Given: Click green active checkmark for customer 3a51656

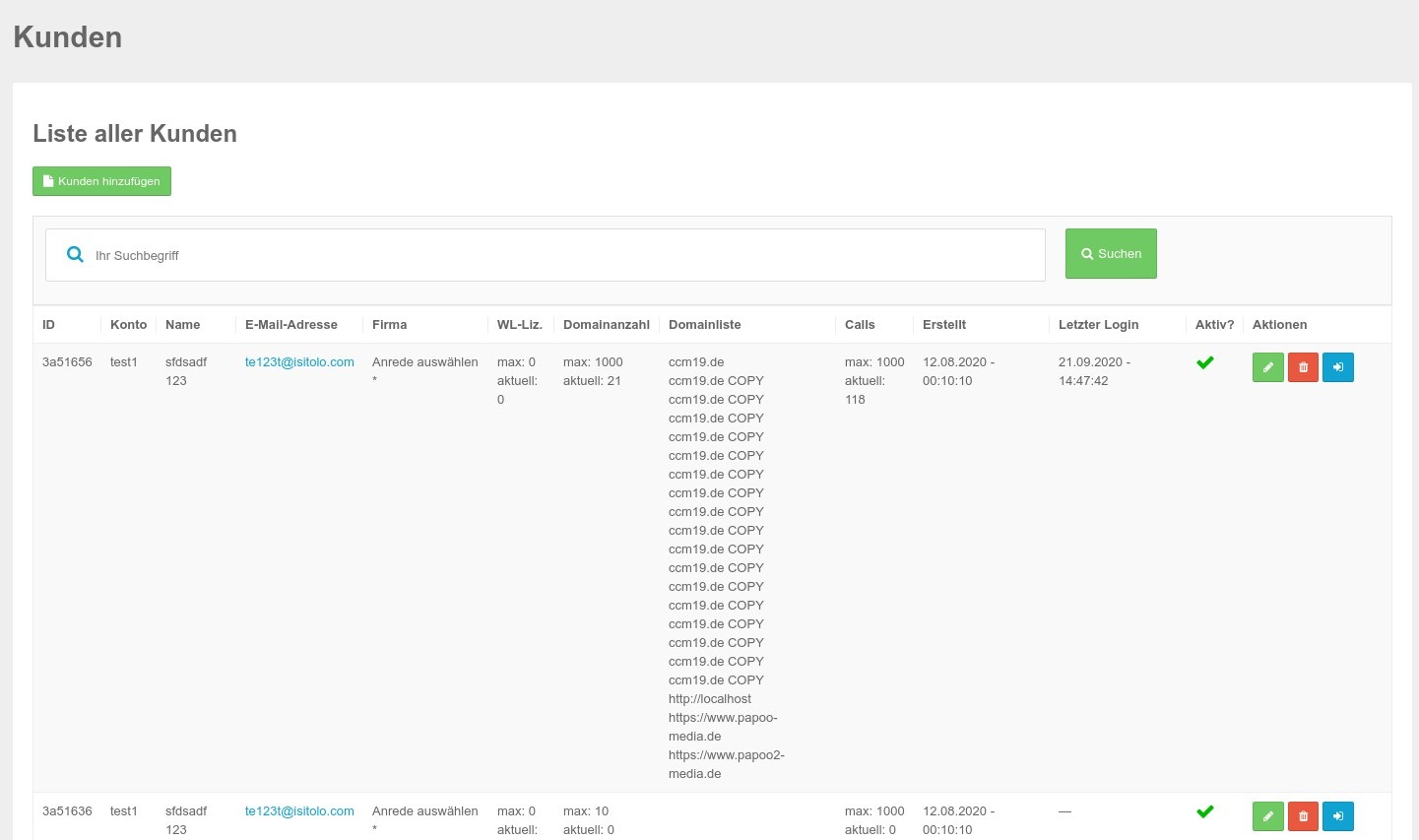Looking at the screenshot, I should point(1204,362).
